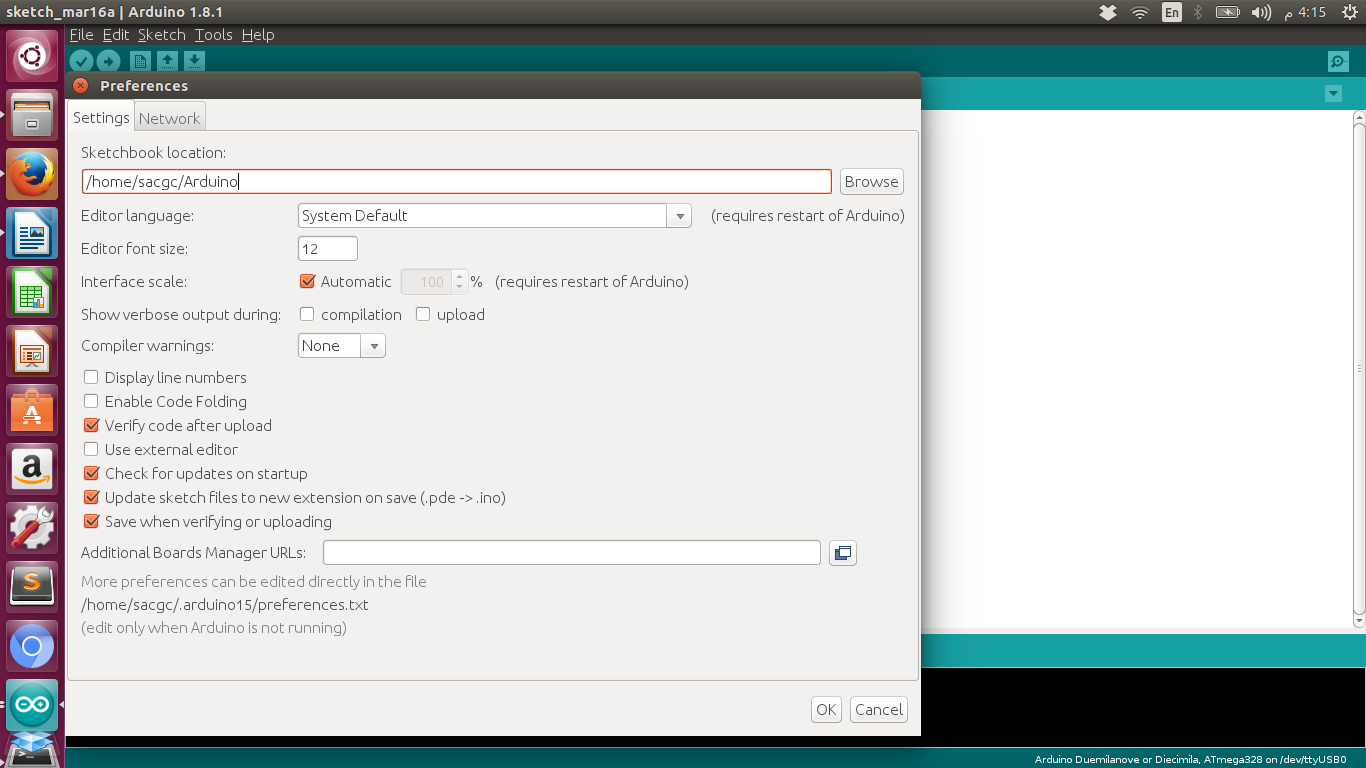
Task: Open System Settings wrench-gear dock icon
Action: (32, 528)
